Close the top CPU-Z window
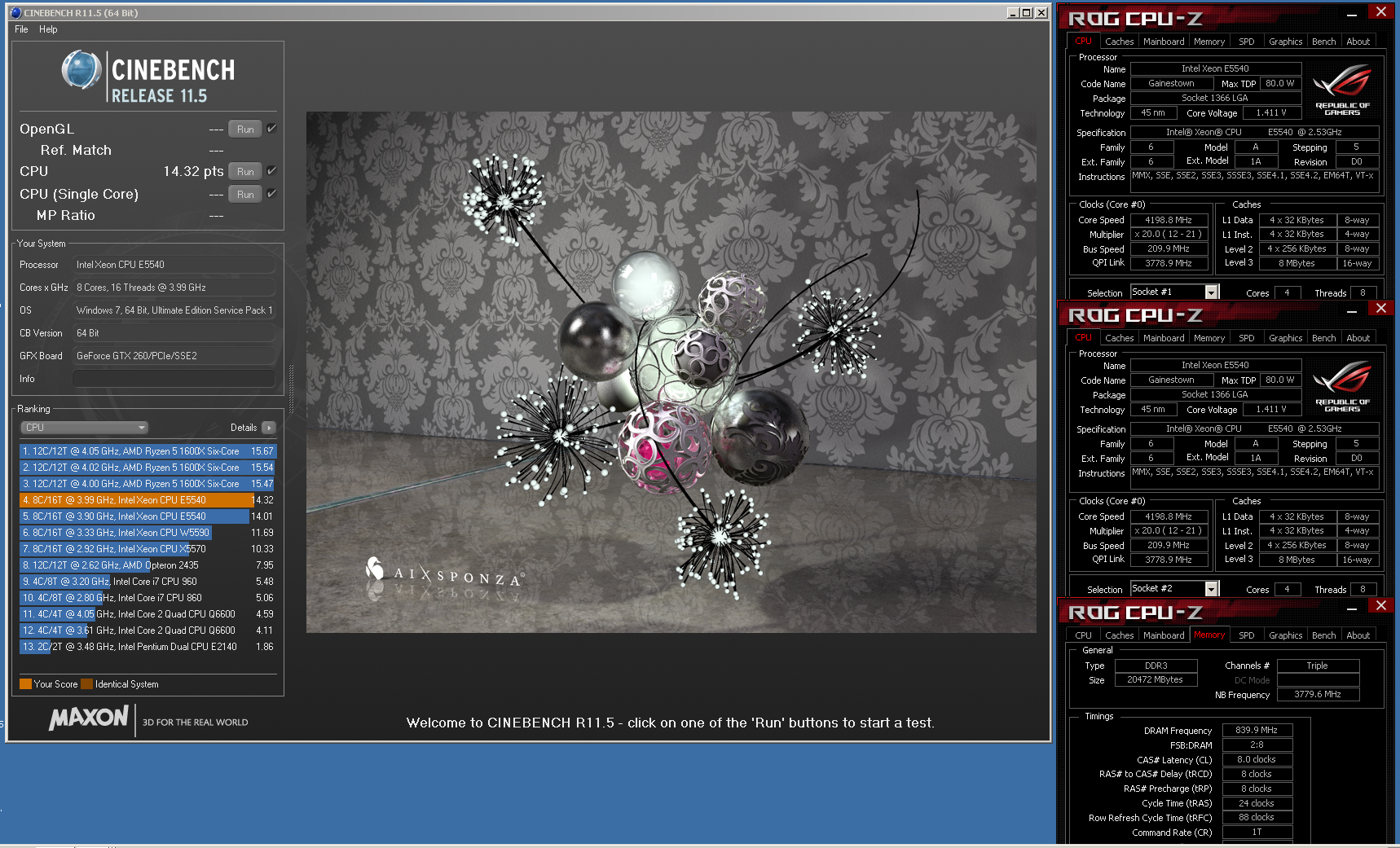Screen dimensions: 1400x848 coord(1380,12)
